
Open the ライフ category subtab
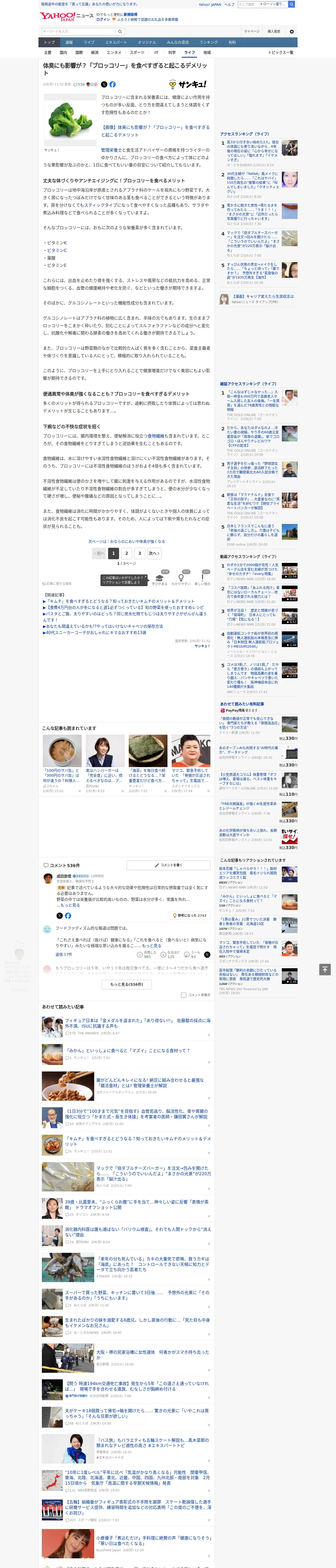coord(190,52)
